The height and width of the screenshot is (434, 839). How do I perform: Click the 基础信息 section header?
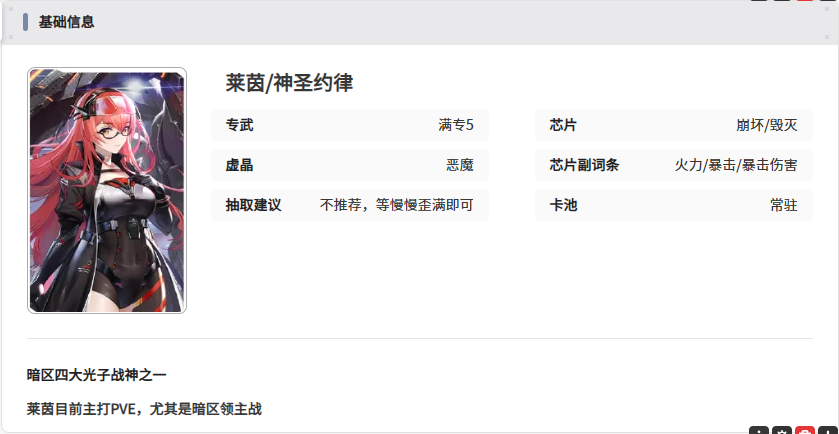66,22
